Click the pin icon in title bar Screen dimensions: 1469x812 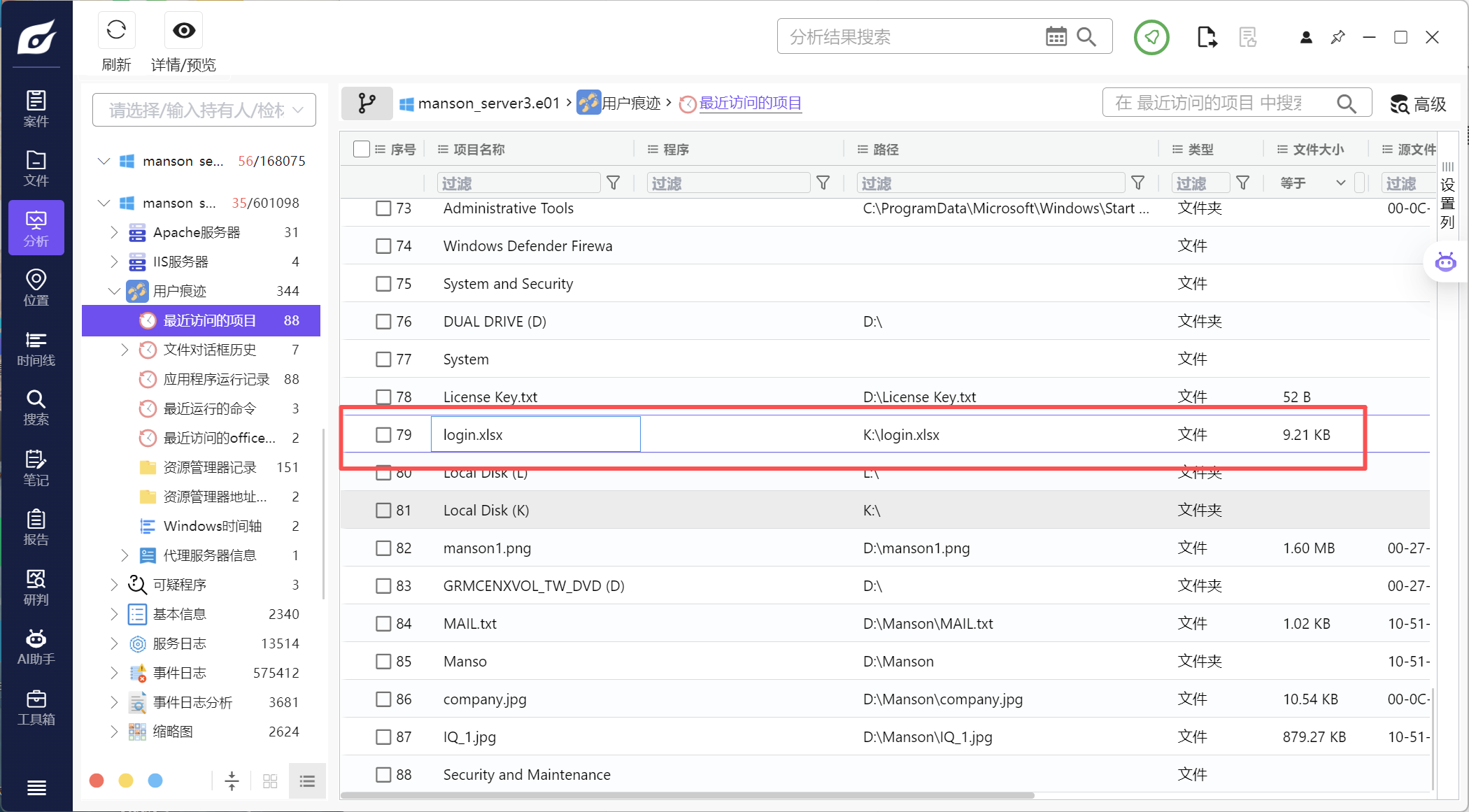pyautogui.click(x=1337, y=37)
